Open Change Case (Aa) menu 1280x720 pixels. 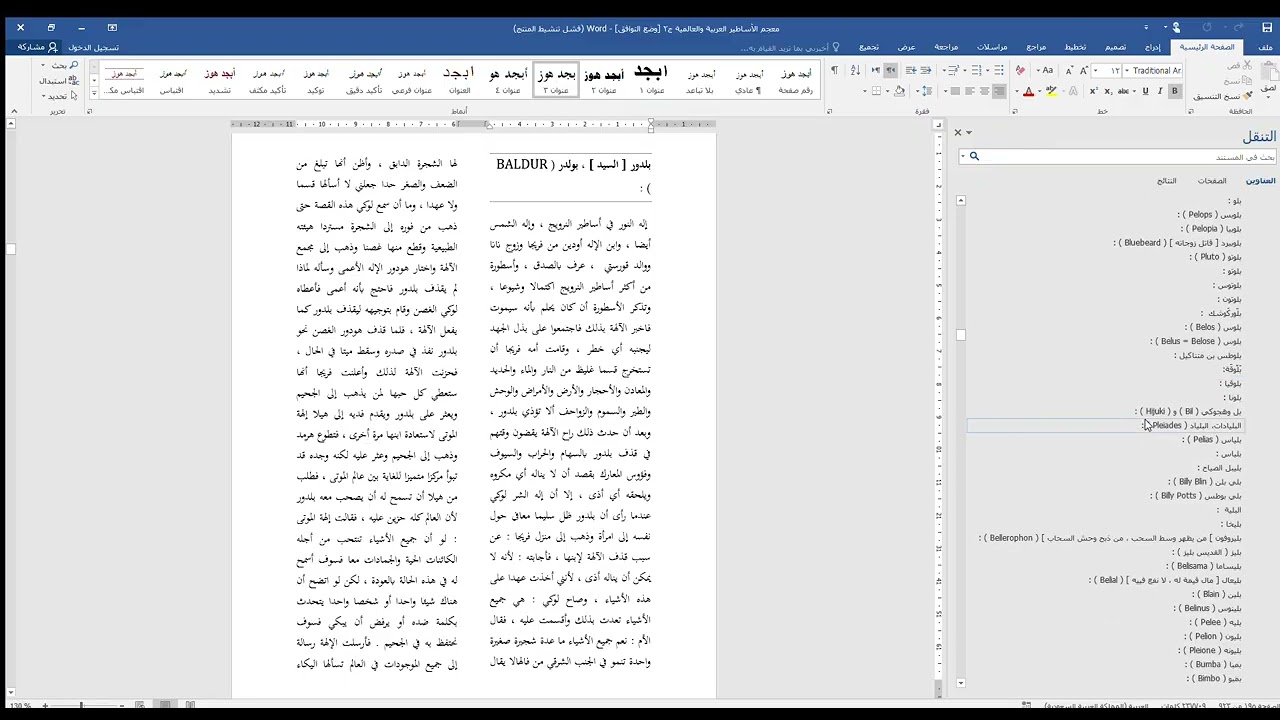click(x=1047, y=71)
